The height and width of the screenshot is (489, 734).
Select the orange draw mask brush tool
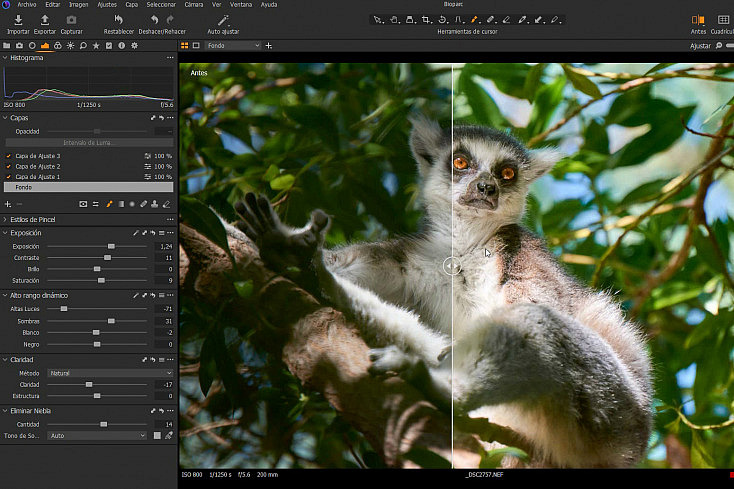[474, 20]
